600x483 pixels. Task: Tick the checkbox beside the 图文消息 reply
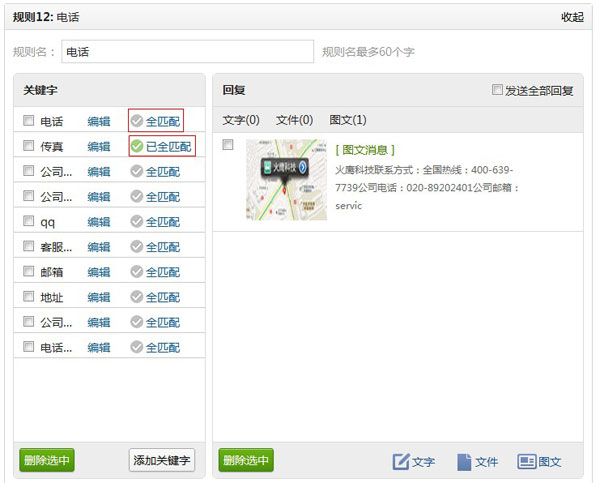click(228, 145)
